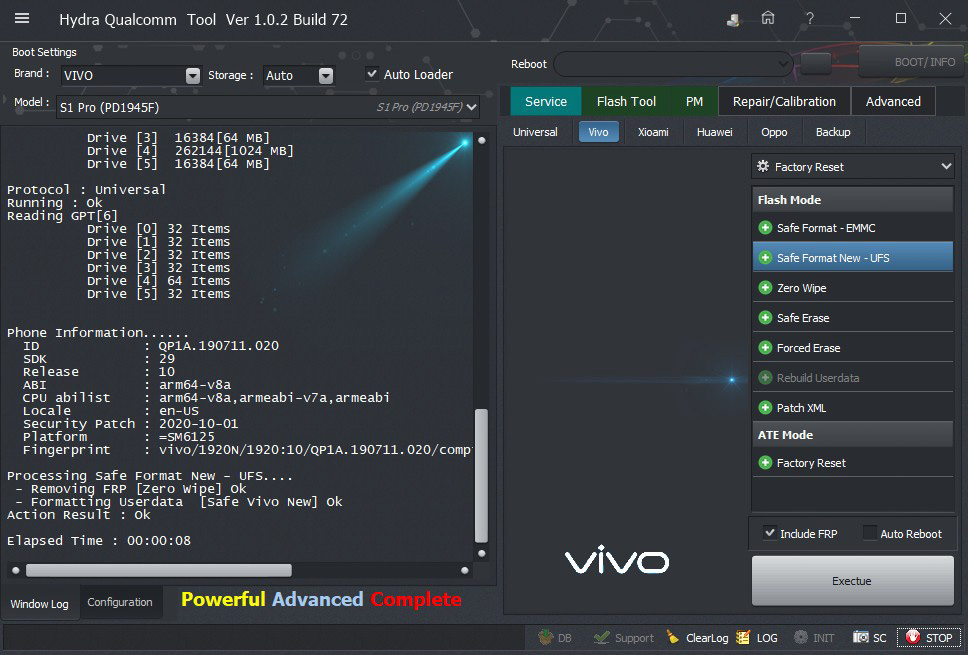
Task: Open the Storage dropdown set to Auto
Action: point(299,75)
